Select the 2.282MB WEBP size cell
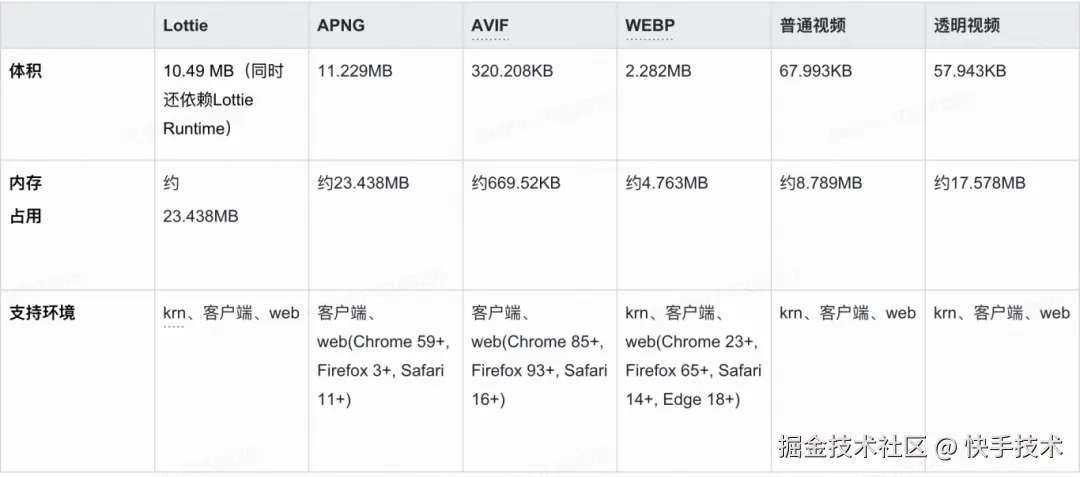 tap(658, 71)
